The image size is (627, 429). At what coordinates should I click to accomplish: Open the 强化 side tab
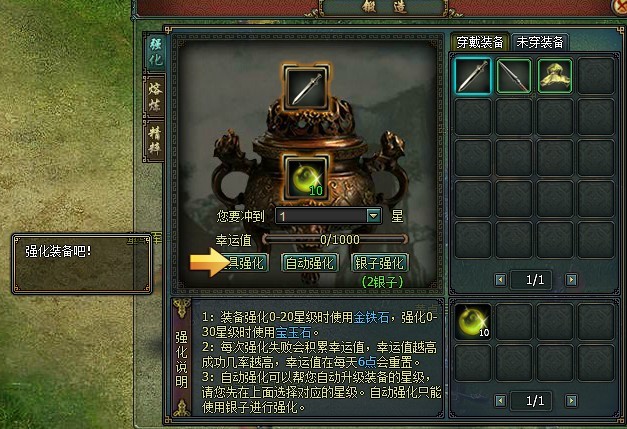click(155, 52)
